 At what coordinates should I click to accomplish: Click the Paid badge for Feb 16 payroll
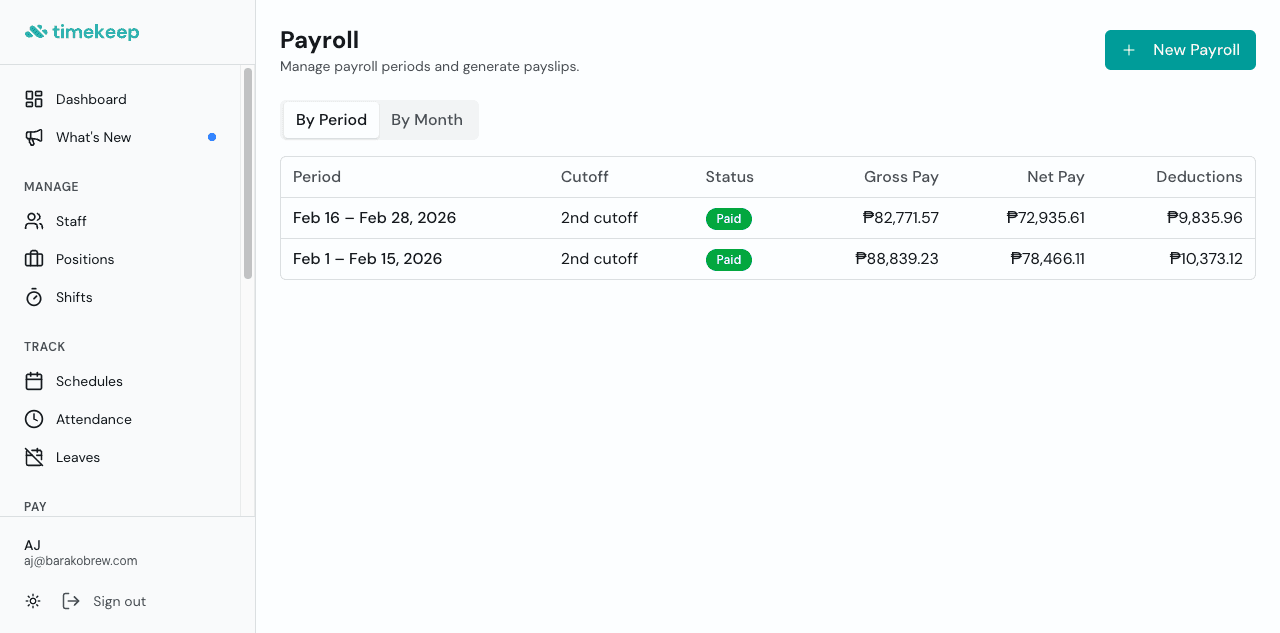coord(729,218)
